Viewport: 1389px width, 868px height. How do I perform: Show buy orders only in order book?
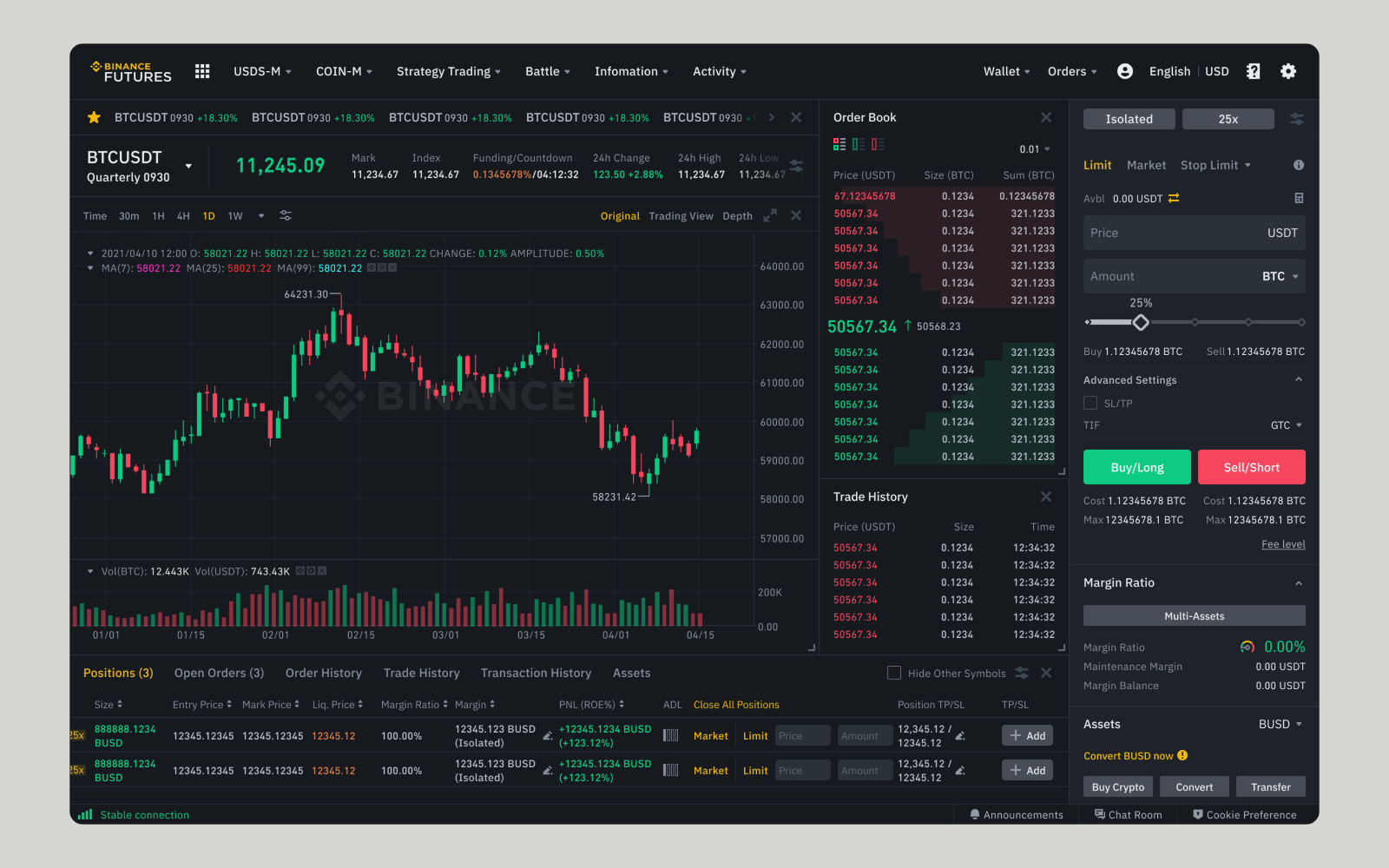pos(859,144)
